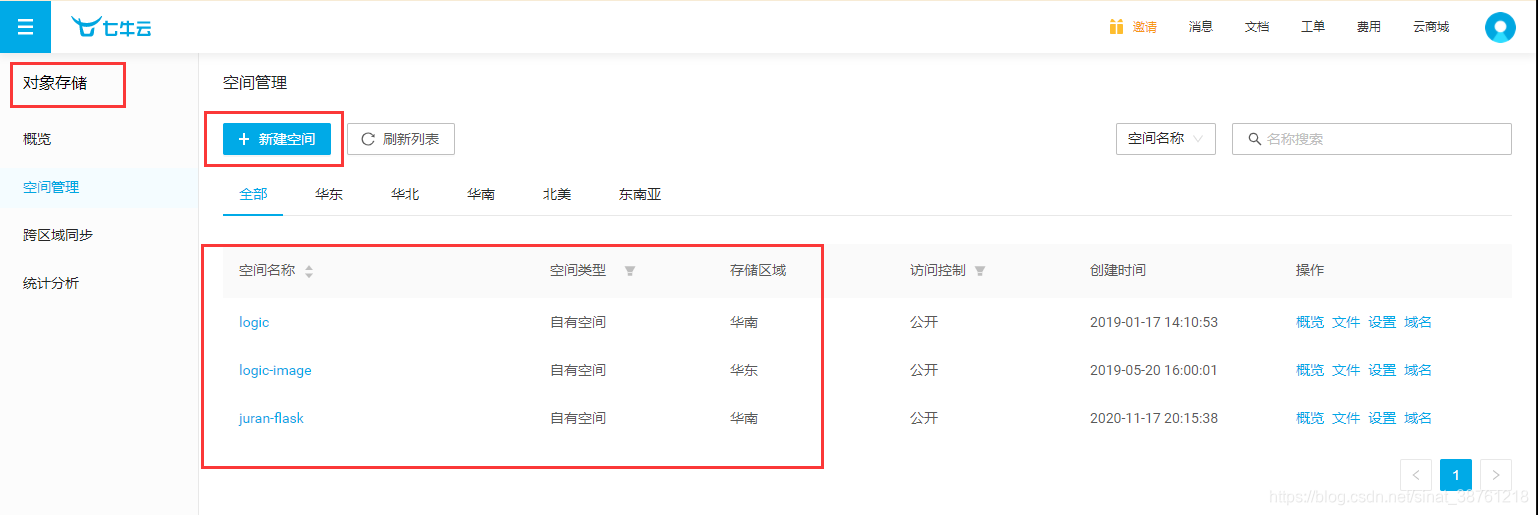Click the 对象存储 sidebar heading
The height and width of the screenshot is (515, 1538).
[x=55, y=83]
